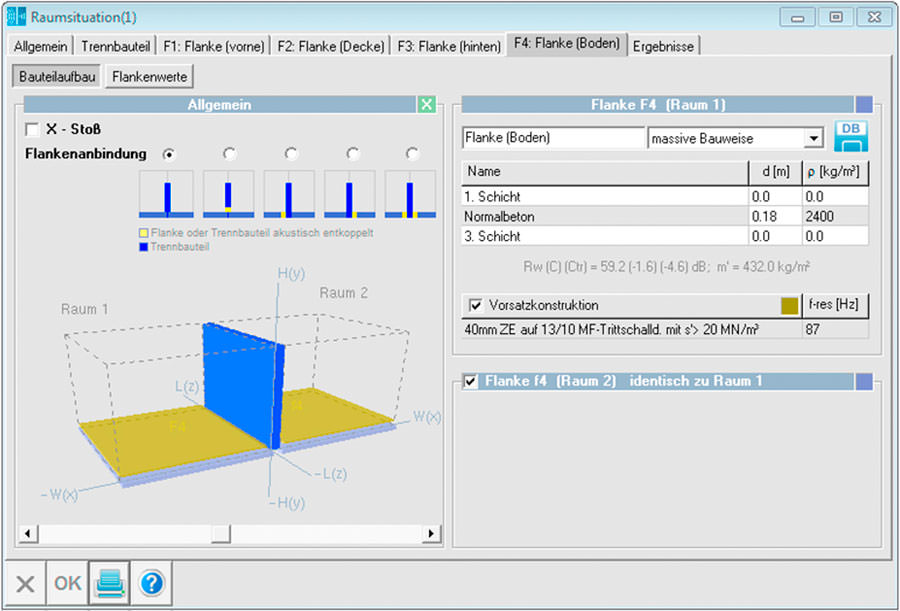
Task: Click the ρ [kg/m³] column header
Action: pos(835,172)
